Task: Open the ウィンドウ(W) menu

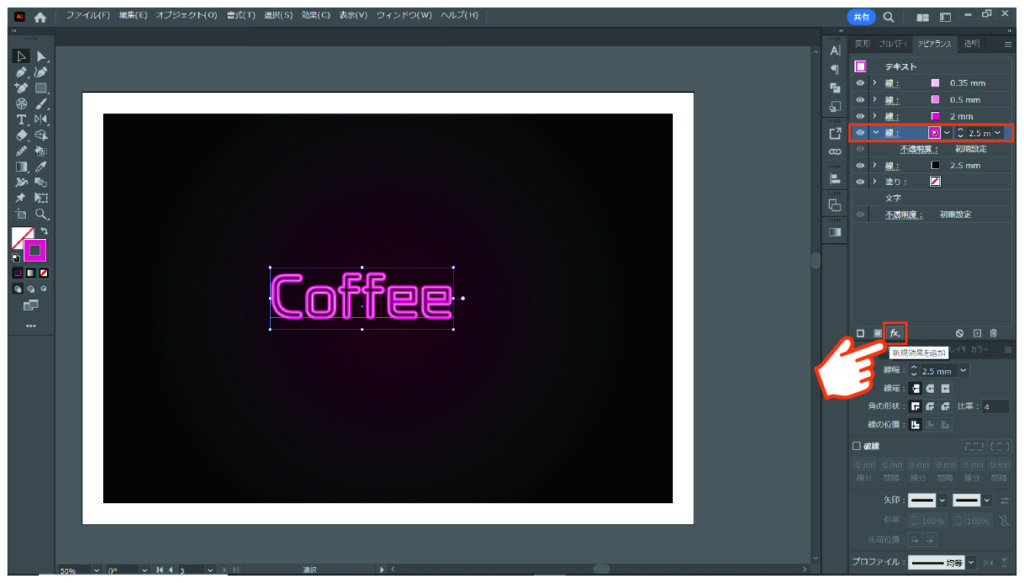Action: click(404, 15)
